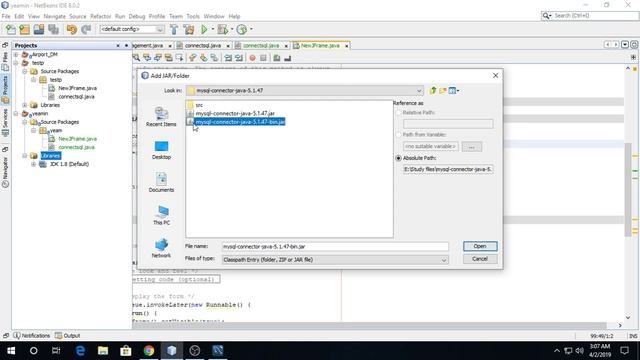Click the Redo toolbar icon
Image resolution: width=640 pixels, height=360 pixels.
pyautogui.click(x=86, y=29)
